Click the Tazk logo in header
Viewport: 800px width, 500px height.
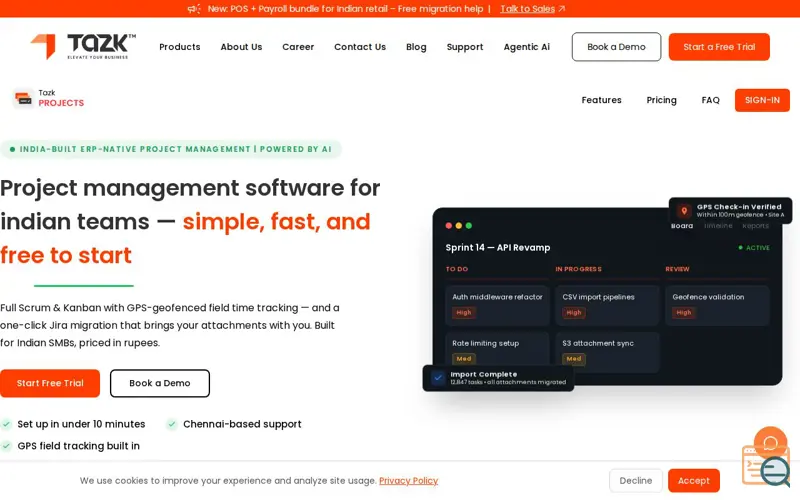click(83, 46)
